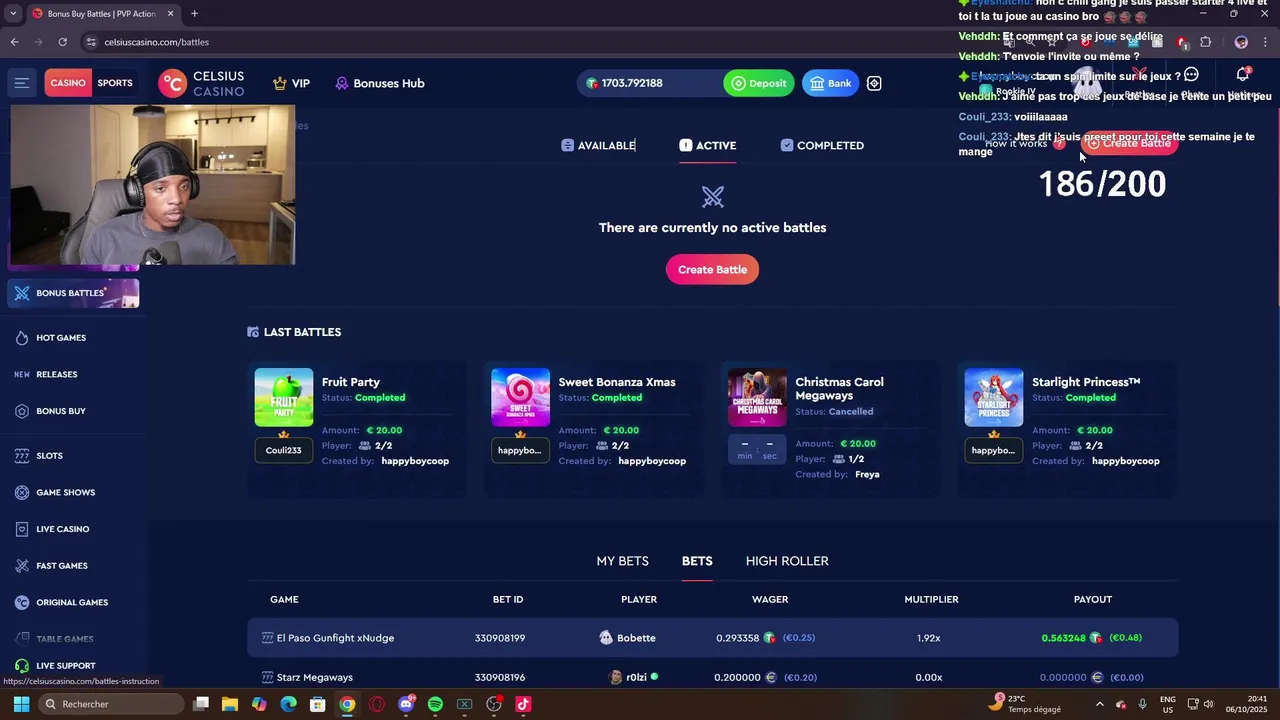Image resolution: width=1280 pixels, height=720 pixels.
Task: Switch to the High Roller tab
Action: (x=787, y=561)
